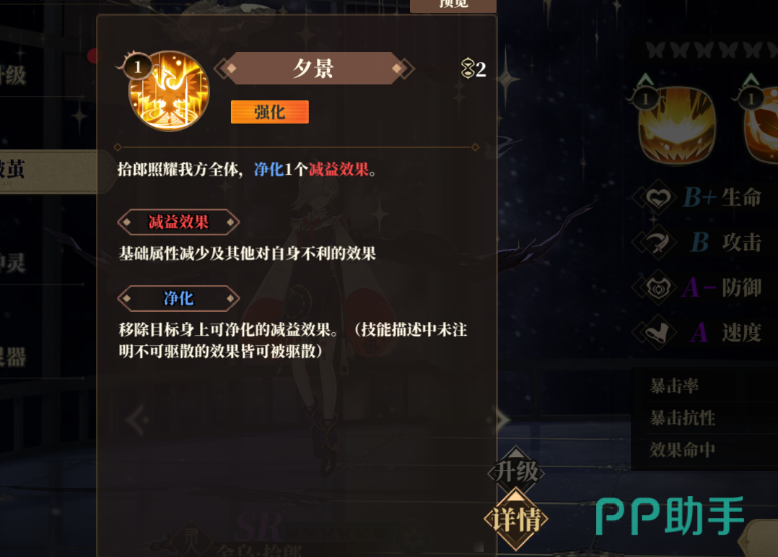Open the 详情 diamond tab
Viewport: 778px width, 557px height.
point(516,519)
